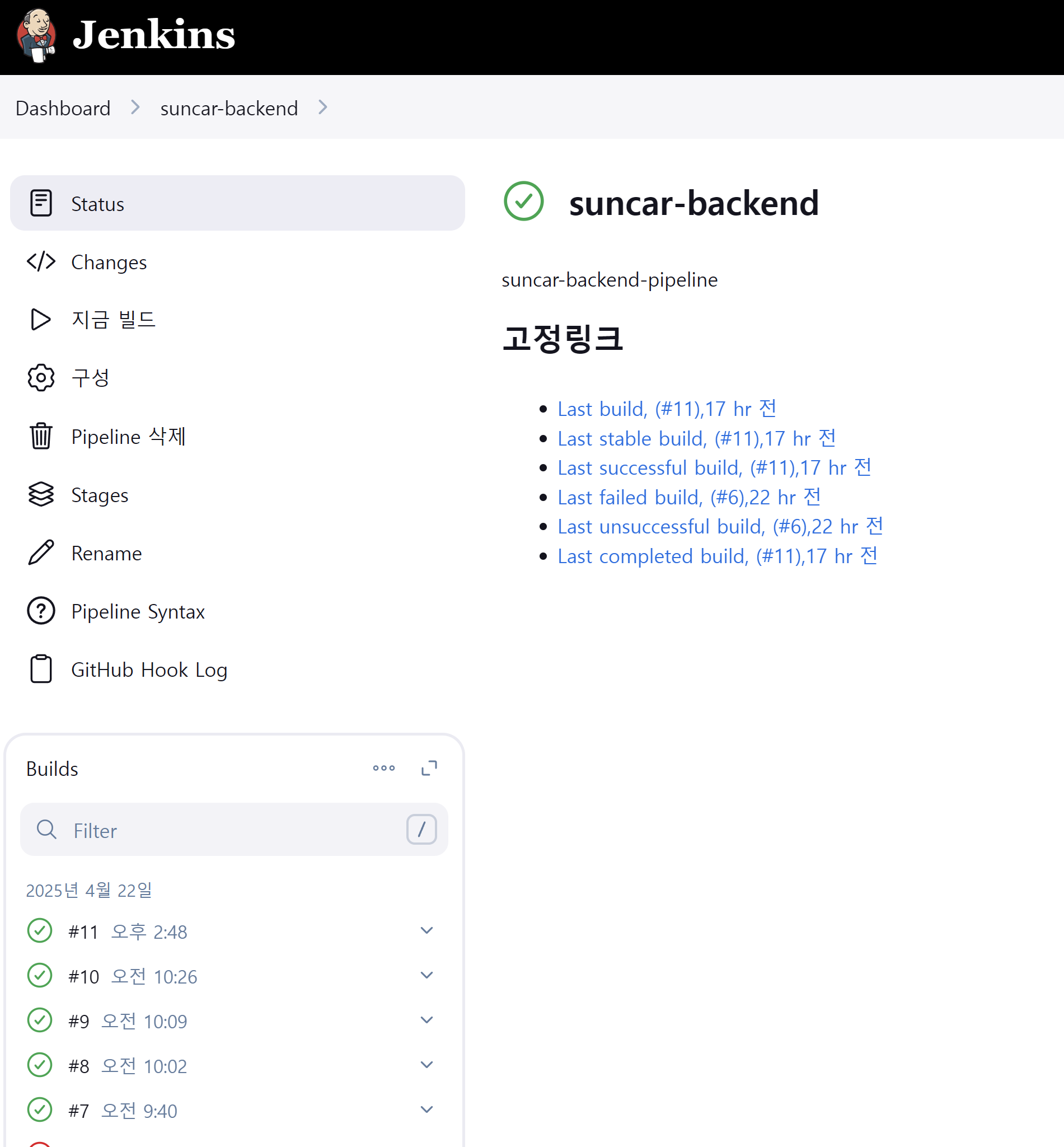1064x1147 pixels.
Task: Click the Jenkins butler logo icon
Action: point(37,36)
